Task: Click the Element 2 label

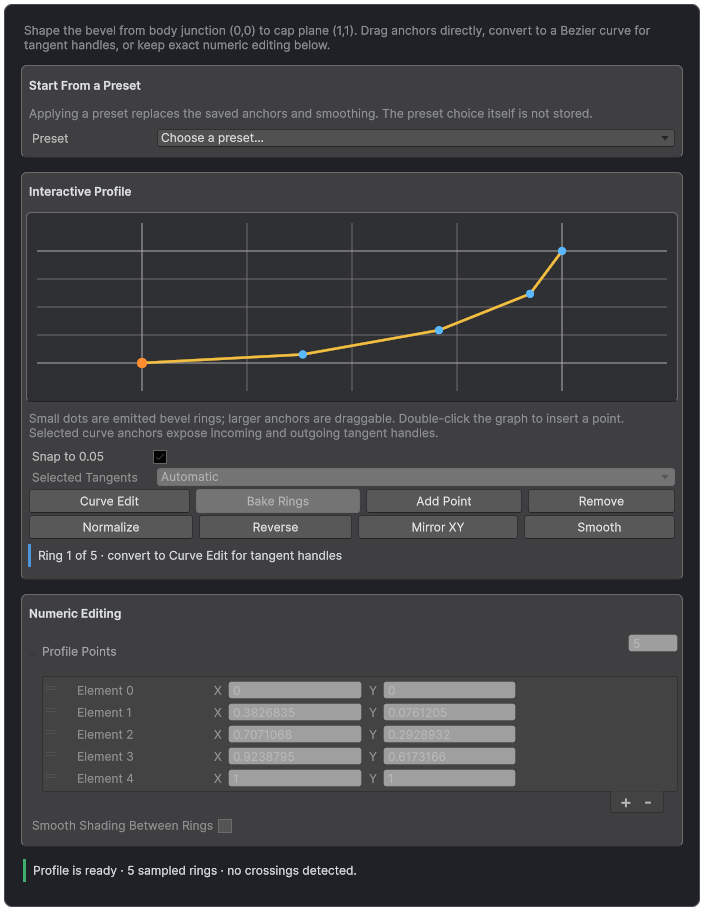Action: click(x=105, y=734)
